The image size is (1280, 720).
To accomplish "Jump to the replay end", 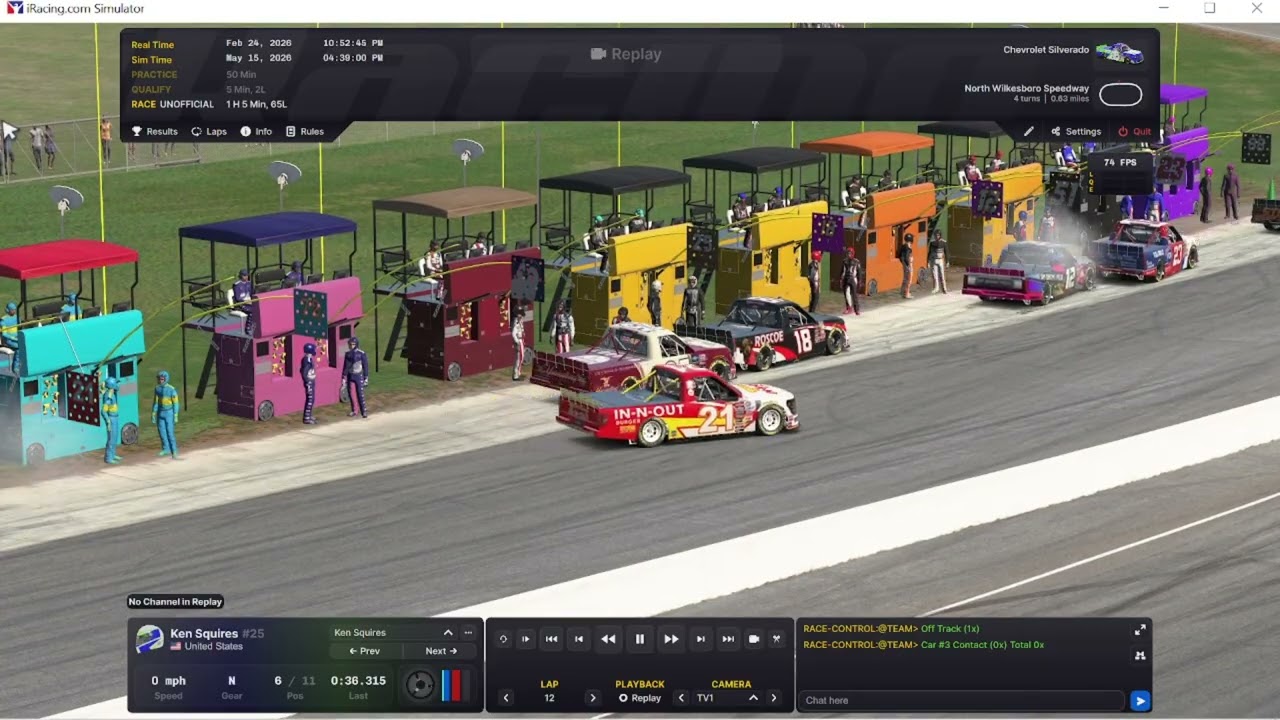I will point(728,639).
